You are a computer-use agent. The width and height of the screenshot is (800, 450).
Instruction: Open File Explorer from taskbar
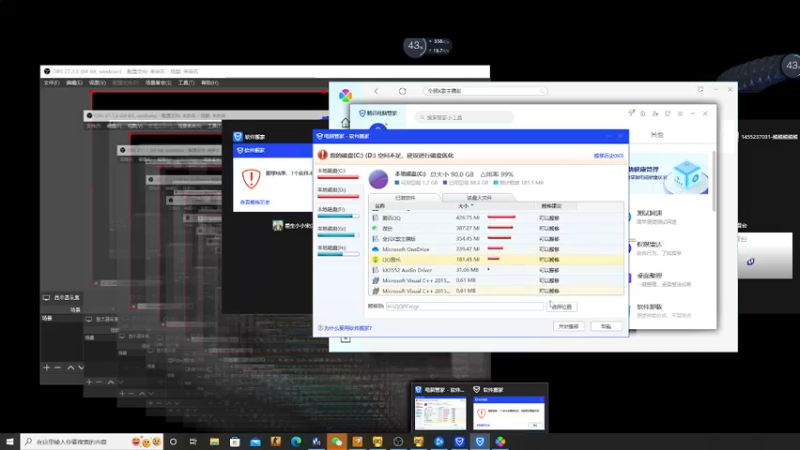click(x=214, y=441)
